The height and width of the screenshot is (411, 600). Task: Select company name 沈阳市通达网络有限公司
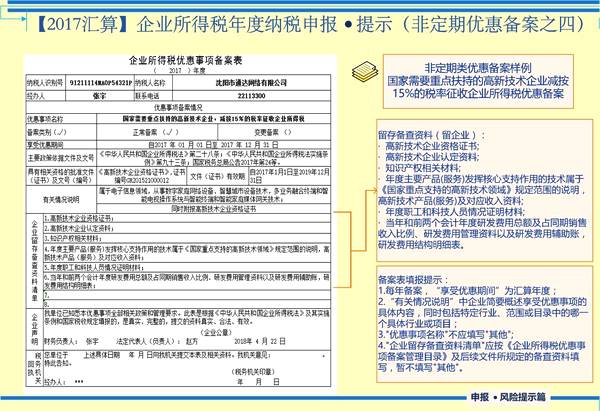point(251,83)
